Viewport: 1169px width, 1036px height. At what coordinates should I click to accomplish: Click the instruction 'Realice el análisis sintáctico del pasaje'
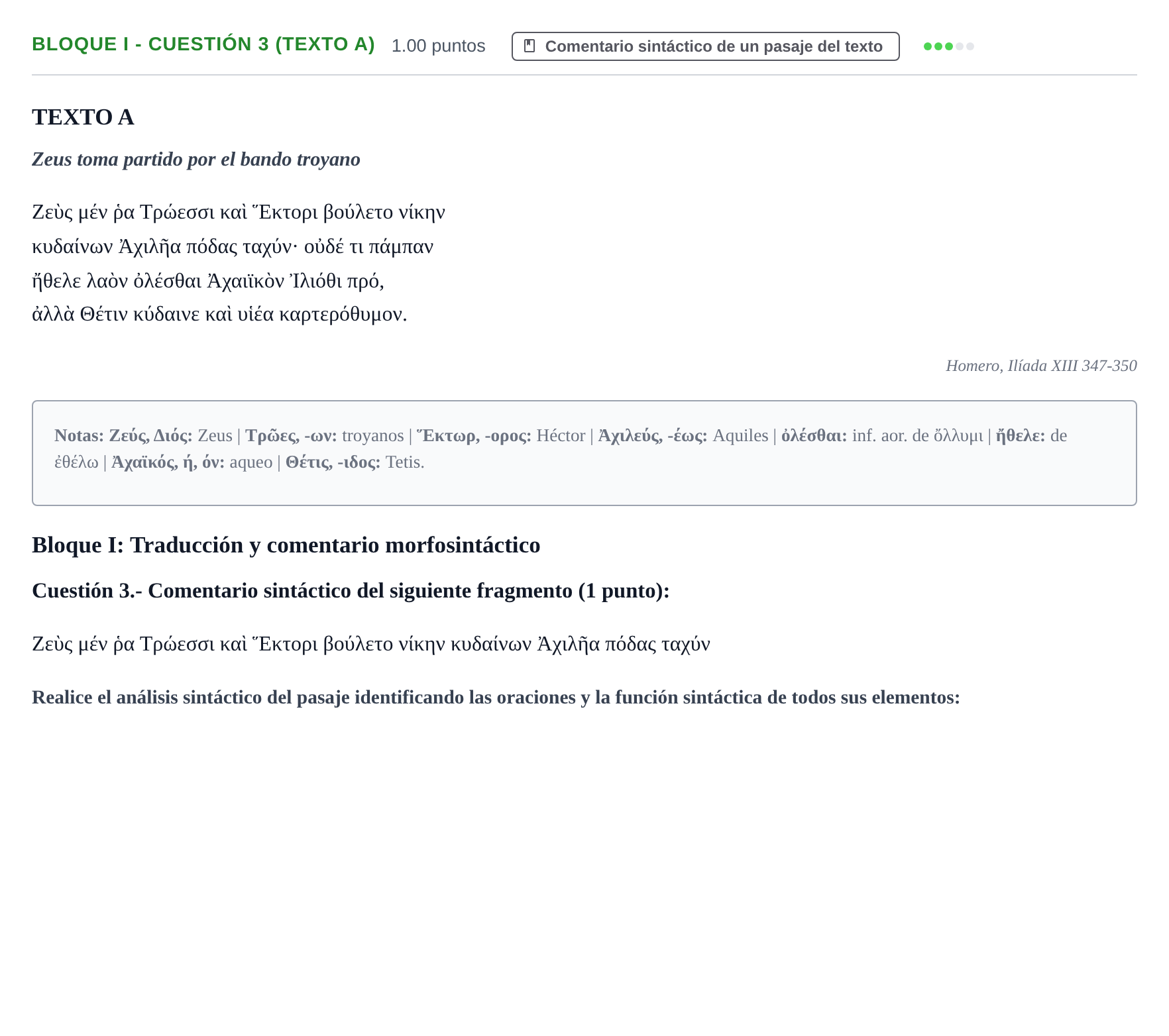tap(496, 698)
